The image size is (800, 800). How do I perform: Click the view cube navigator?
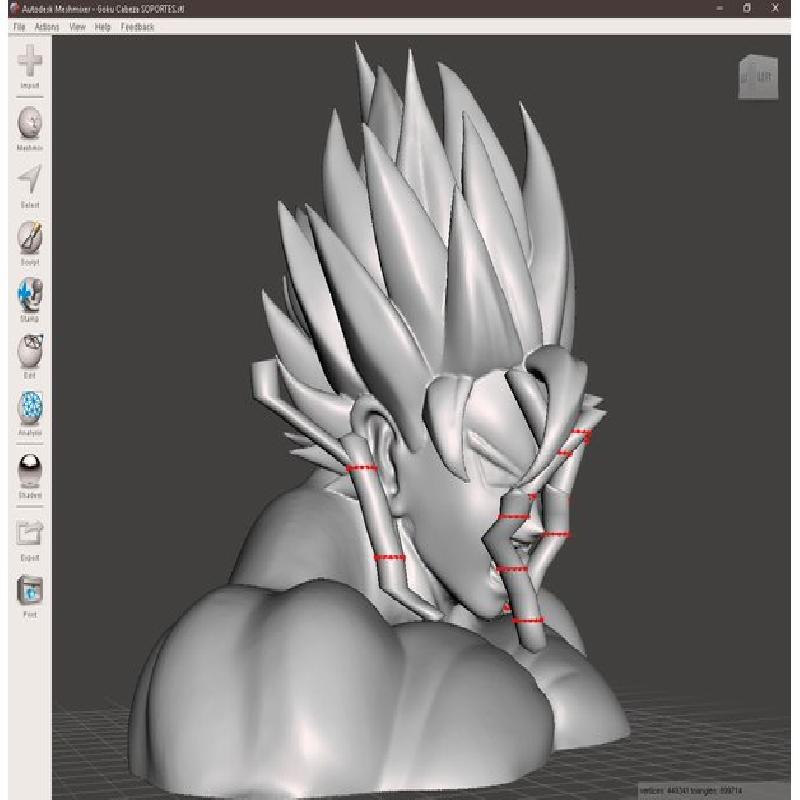tap(758, 77)
